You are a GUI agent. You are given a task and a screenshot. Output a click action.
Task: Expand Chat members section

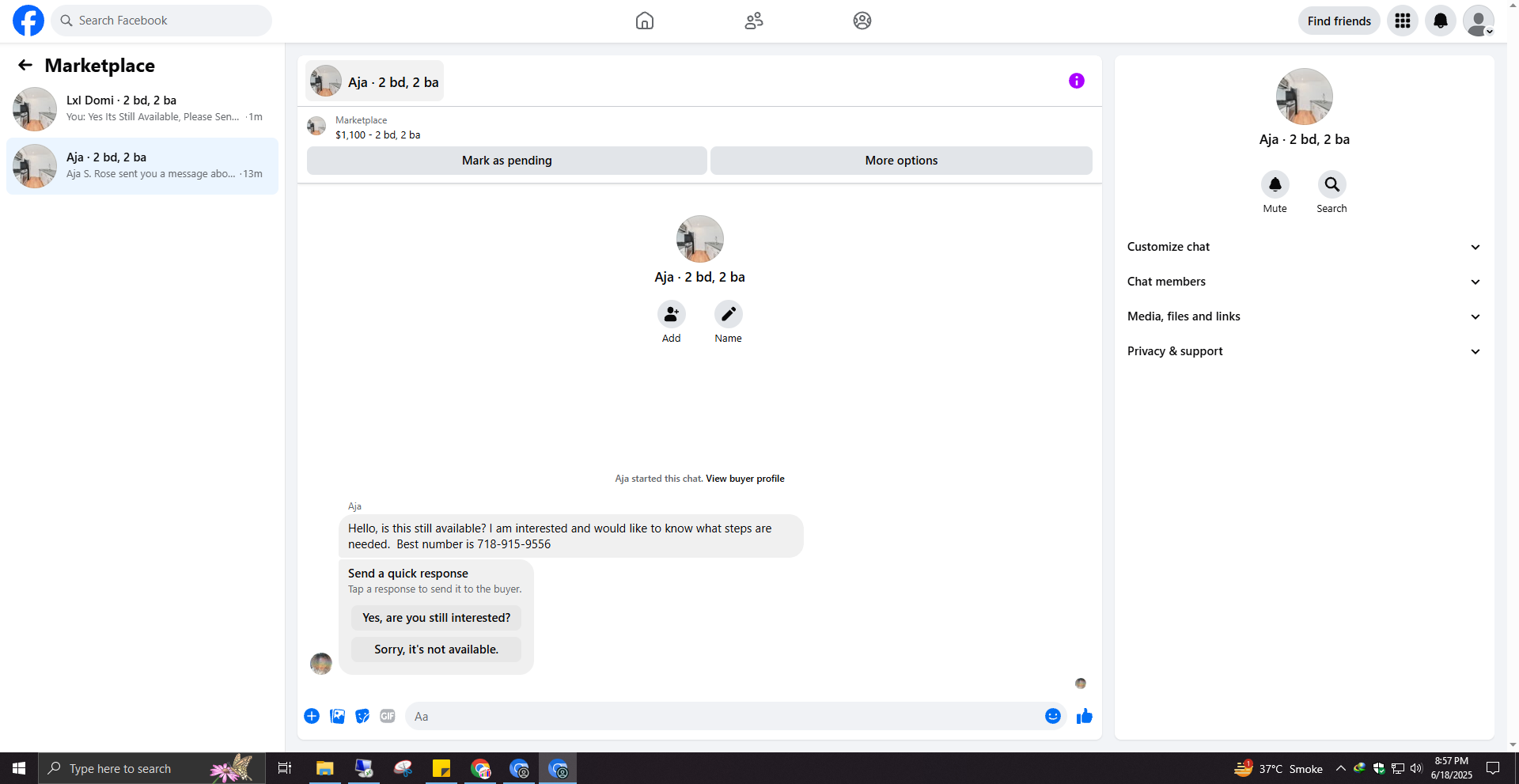point(1304,282)
